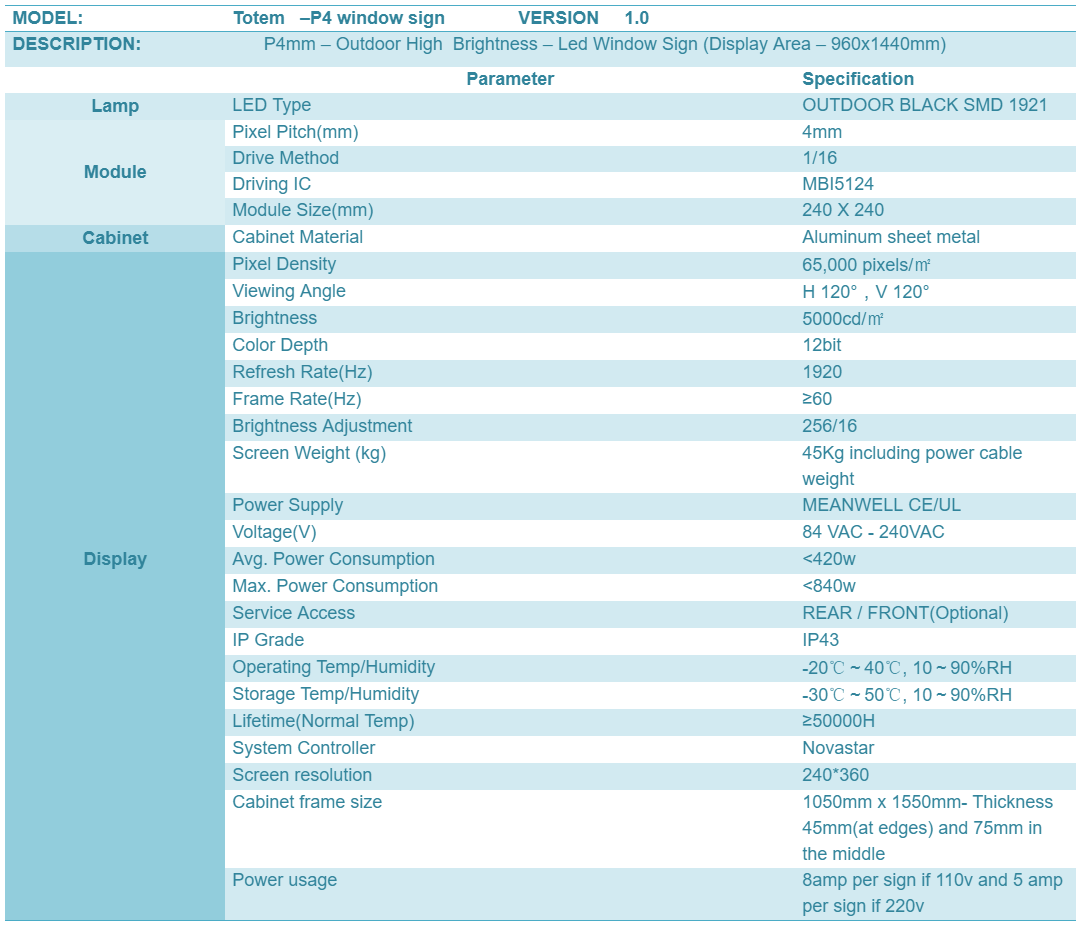The width and height of the screenshot is (1080, 925).
Task: Click the Aluminum sheet metal specification
Action: point(891,238)
